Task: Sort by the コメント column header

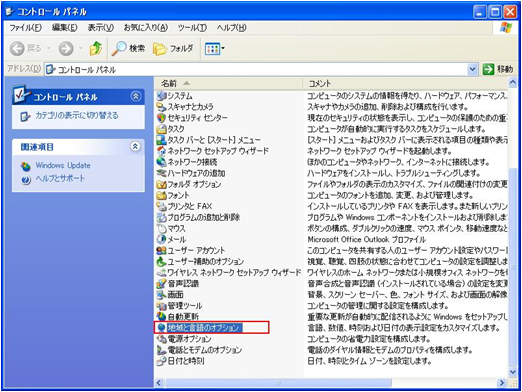Action: 405,83
